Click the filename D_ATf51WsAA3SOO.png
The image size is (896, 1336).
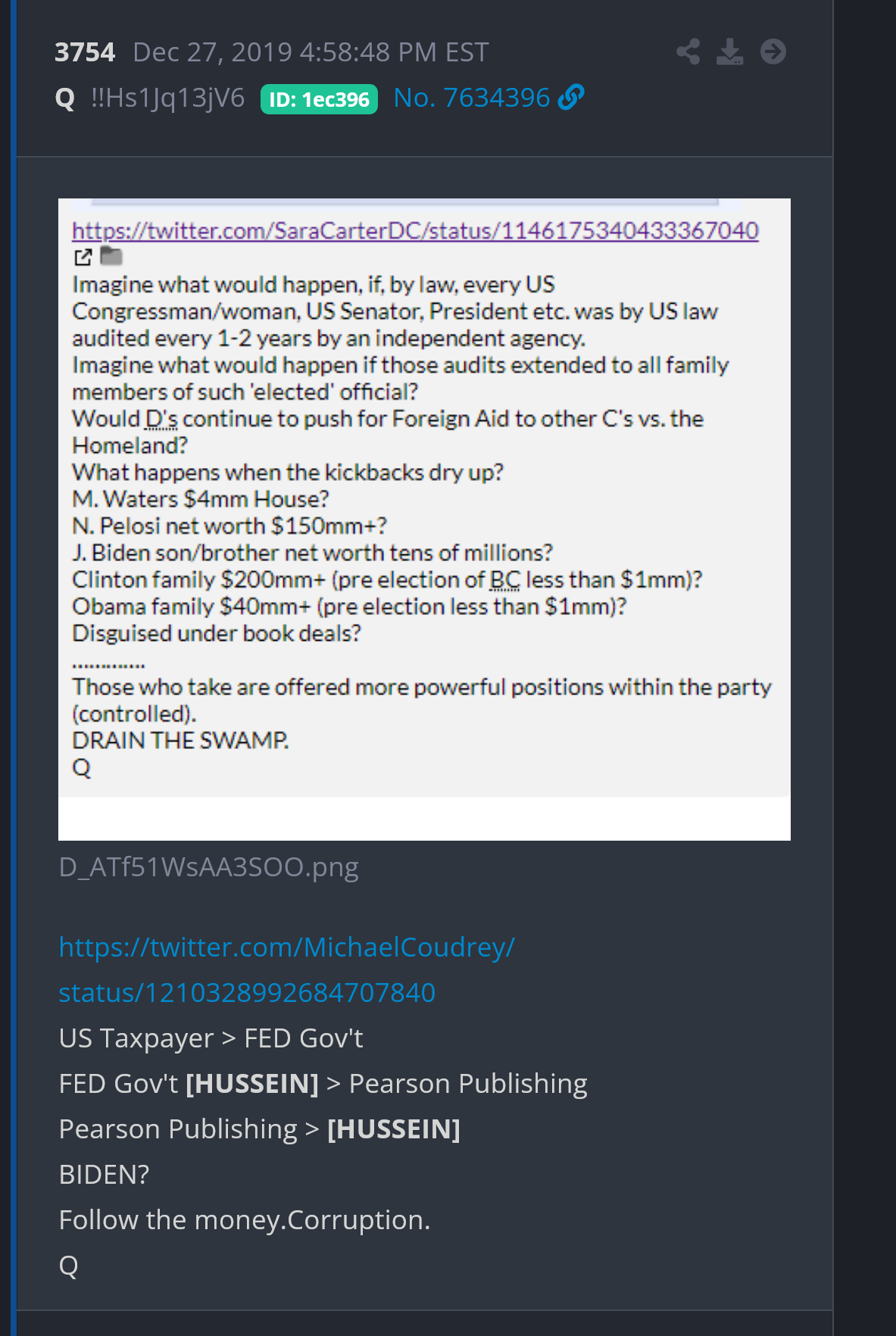click(209, 866)
